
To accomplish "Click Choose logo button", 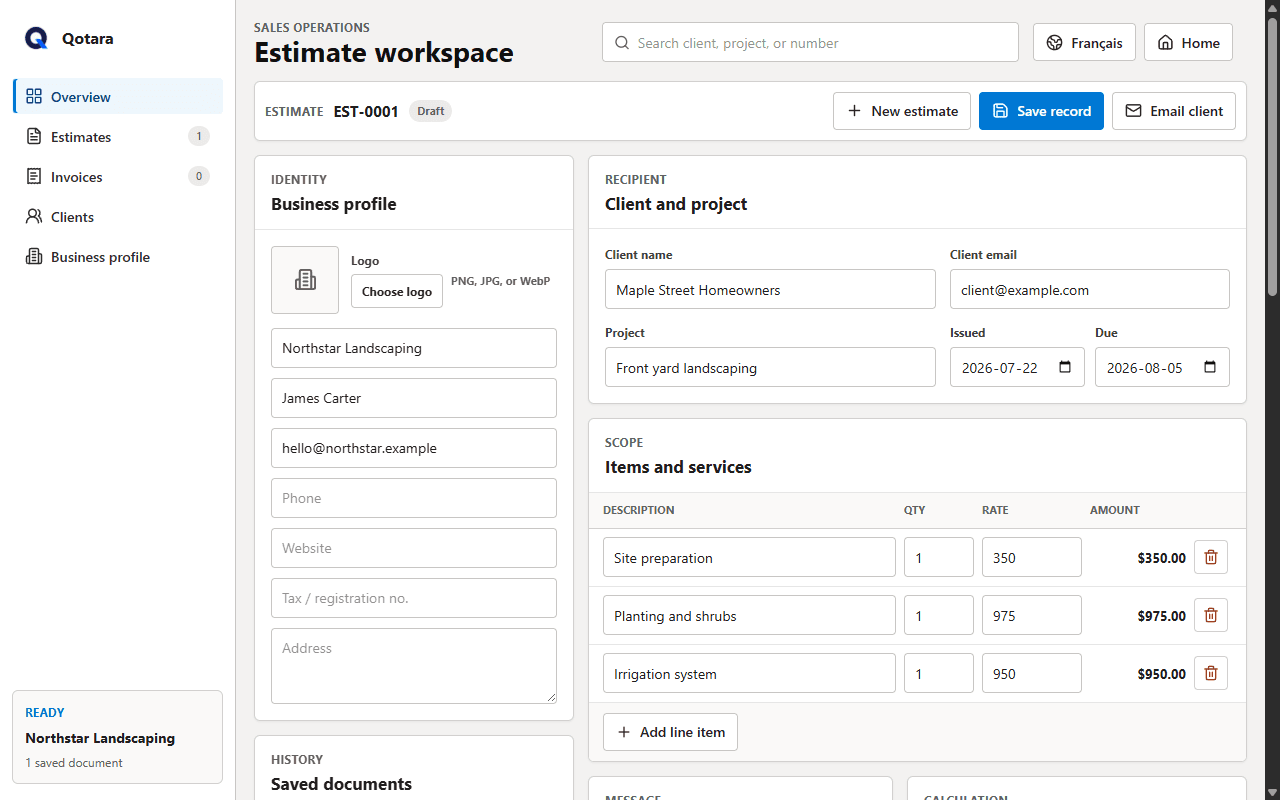I will point(397,291).
